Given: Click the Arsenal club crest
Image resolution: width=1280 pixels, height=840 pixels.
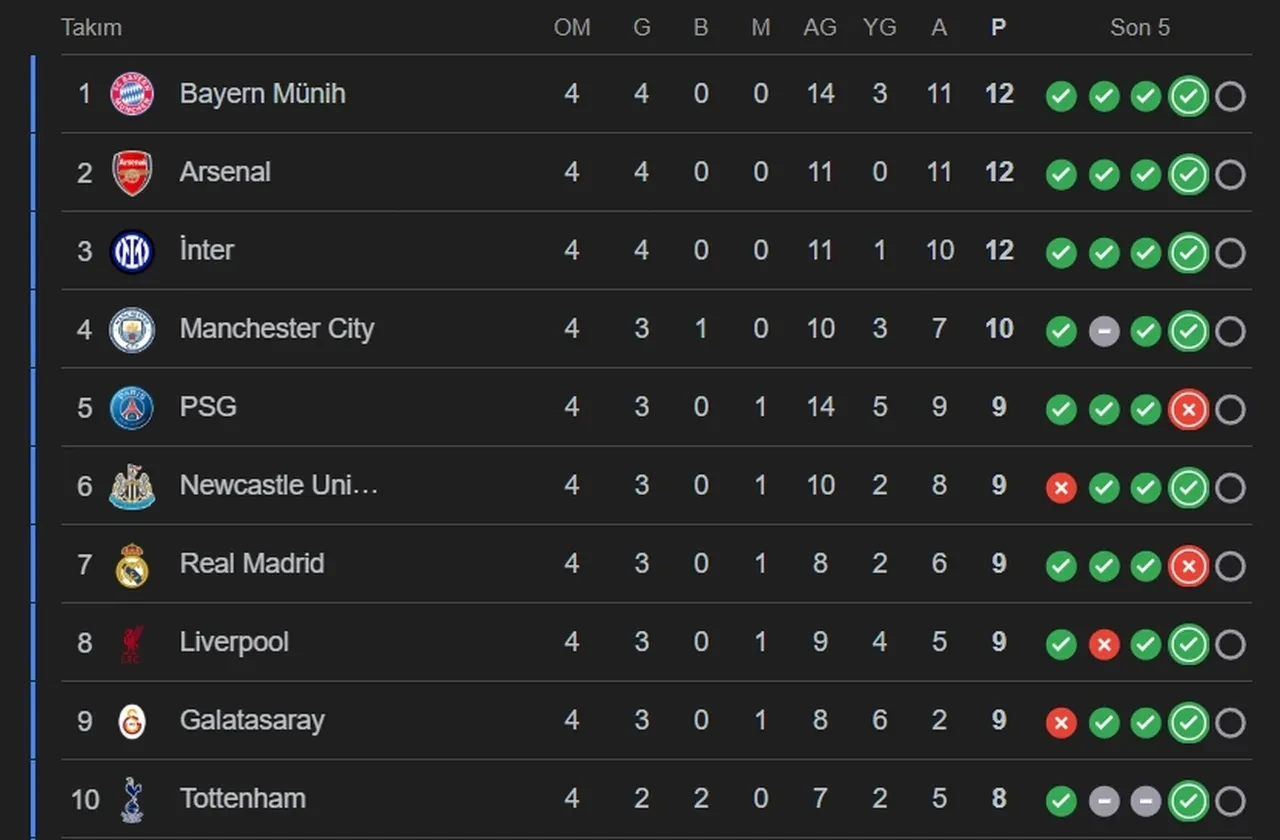Looking at the screenshot, I should pyautogui.click(x=132, y=173).
